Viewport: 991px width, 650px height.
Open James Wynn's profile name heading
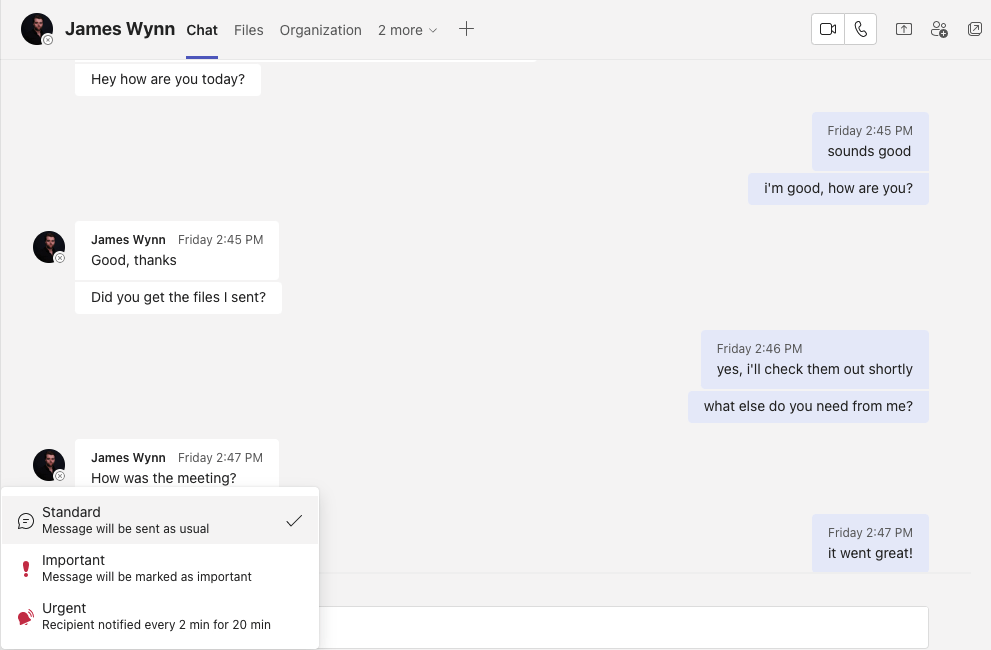point(120,29)
